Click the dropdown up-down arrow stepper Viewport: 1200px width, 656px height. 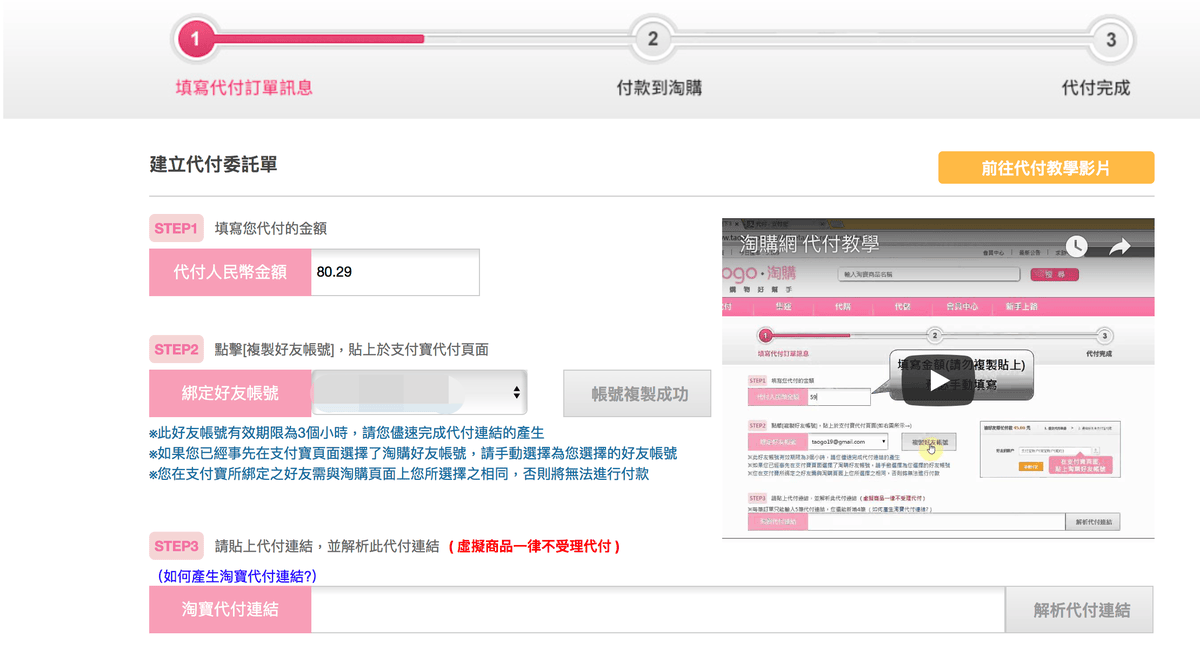tap(516, 393)
